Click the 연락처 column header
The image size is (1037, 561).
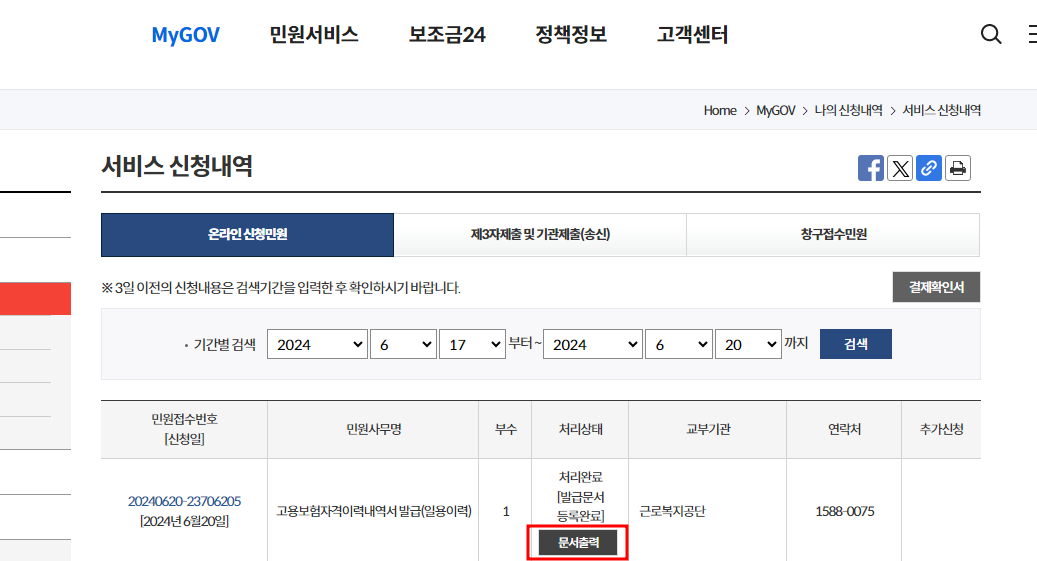(844, 429)
